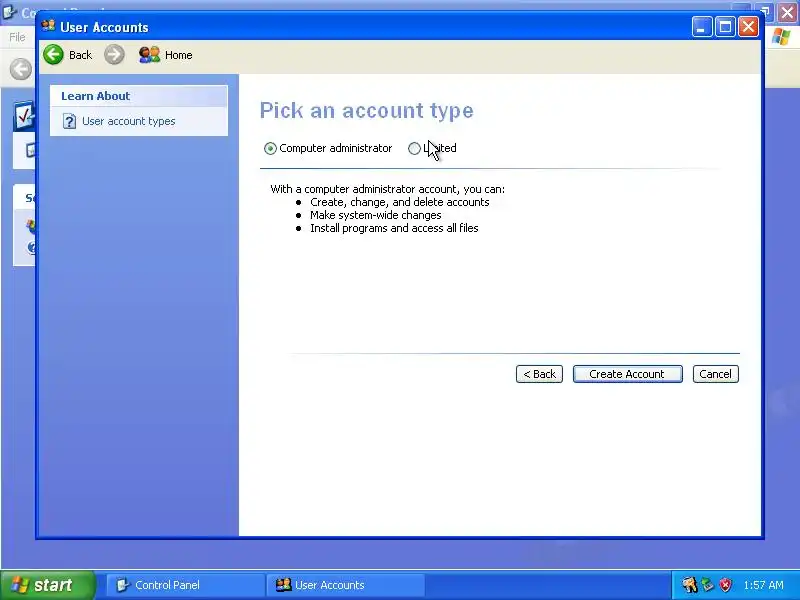Click the text Install programs and access all files

coord(394,228)
